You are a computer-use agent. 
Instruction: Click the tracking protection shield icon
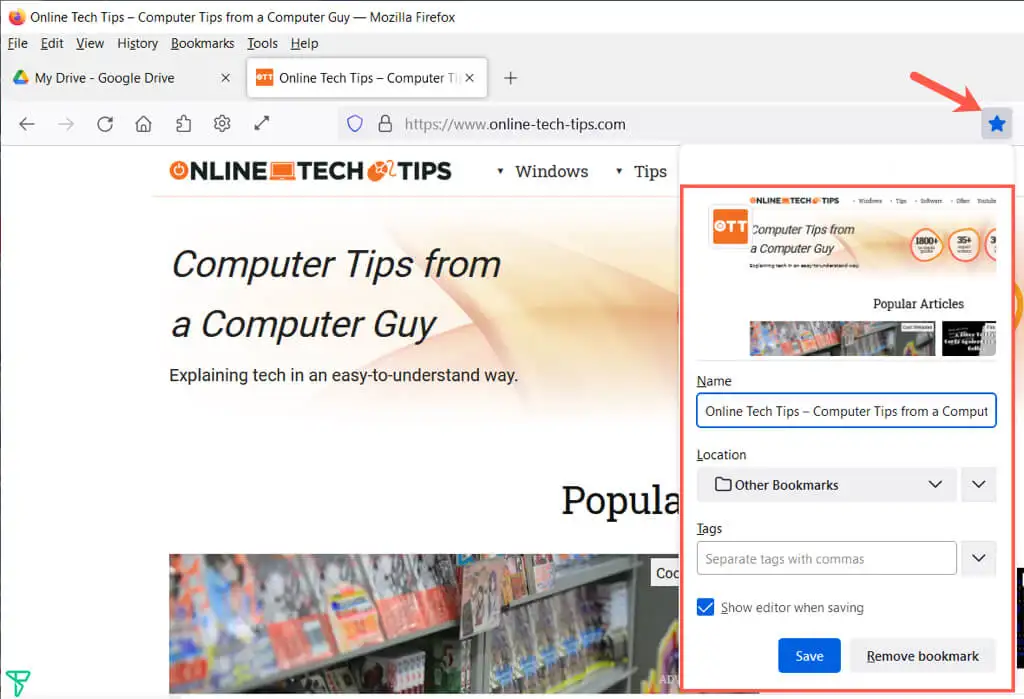[x=354, y=124]
